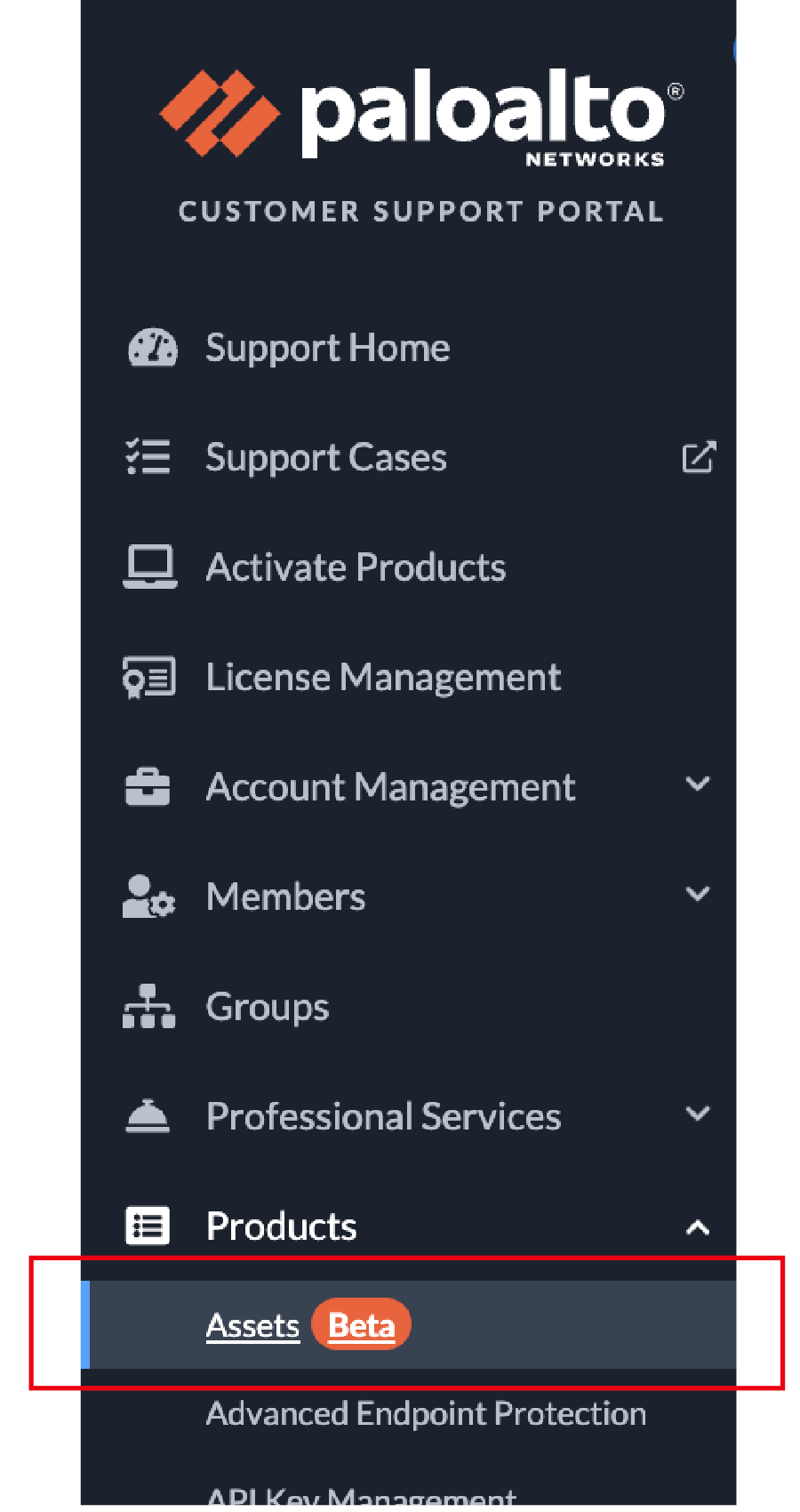Click the Support Cases checklist icon
The width and height of the screenshot is (800, 1512).
click(148, 457)
